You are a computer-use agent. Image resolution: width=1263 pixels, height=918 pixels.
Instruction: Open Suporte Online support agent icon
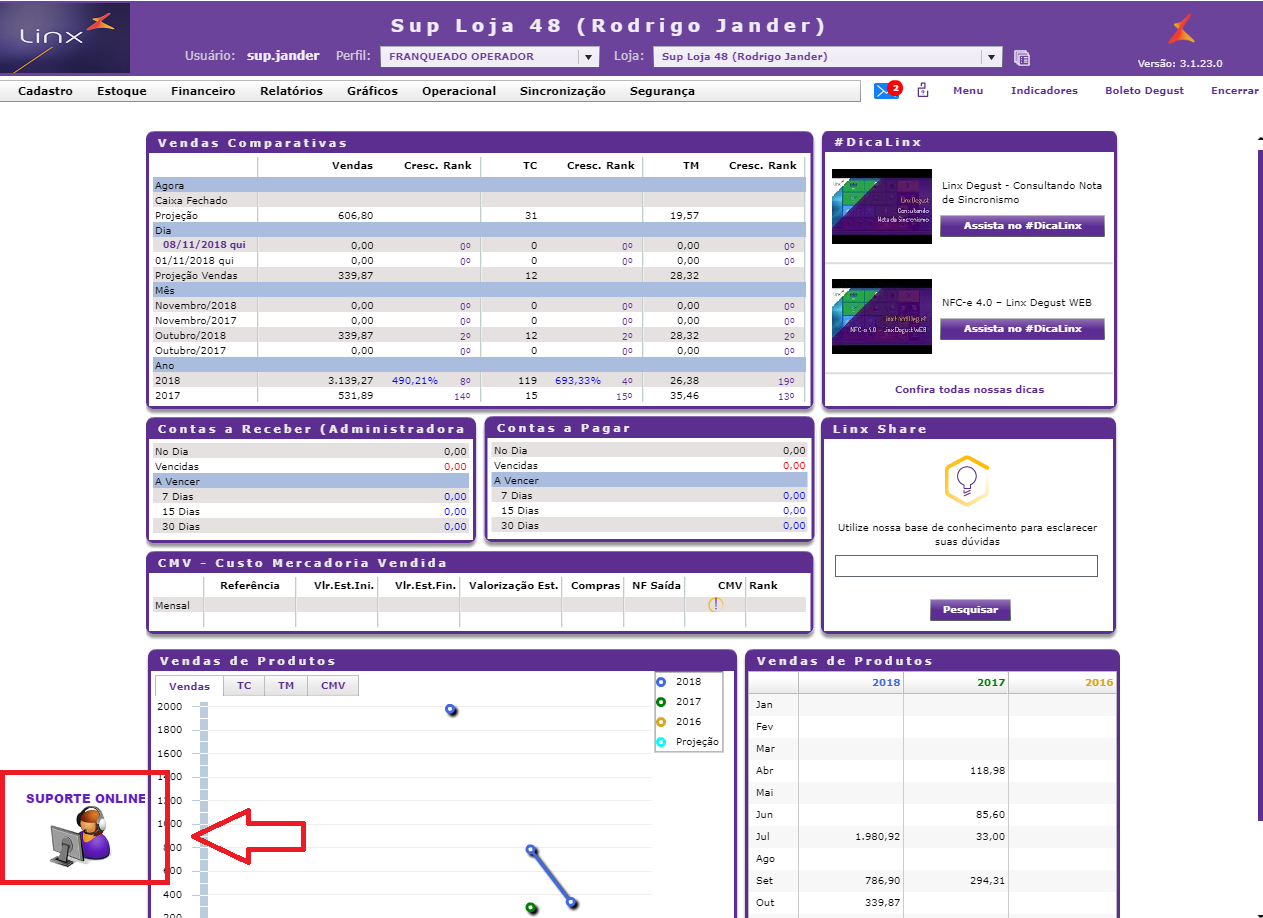pyautogui.click(x=81, y=838)
